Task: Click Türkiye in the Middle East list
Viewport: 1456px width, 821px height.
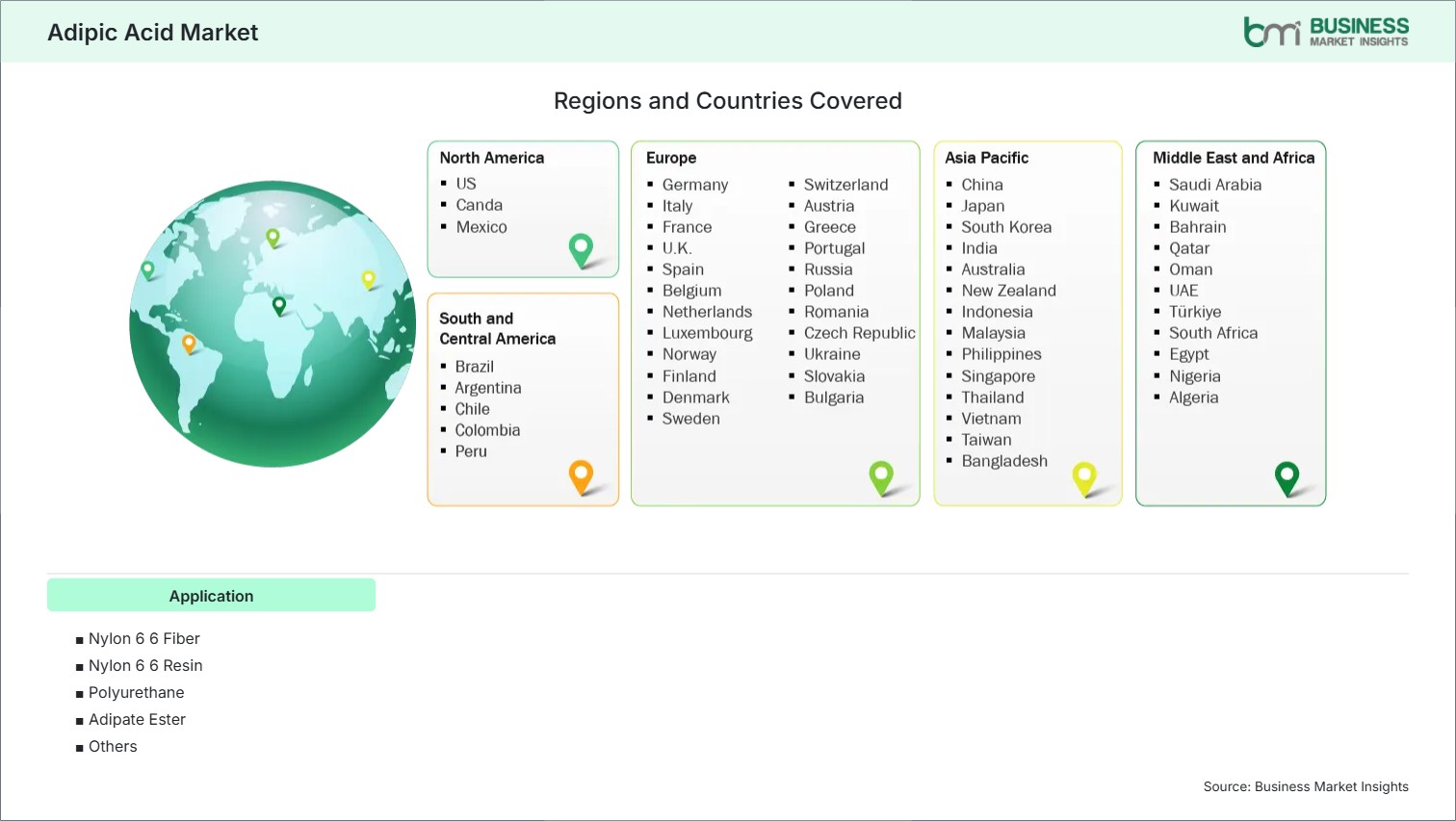Action: [x=1195, y=312]
